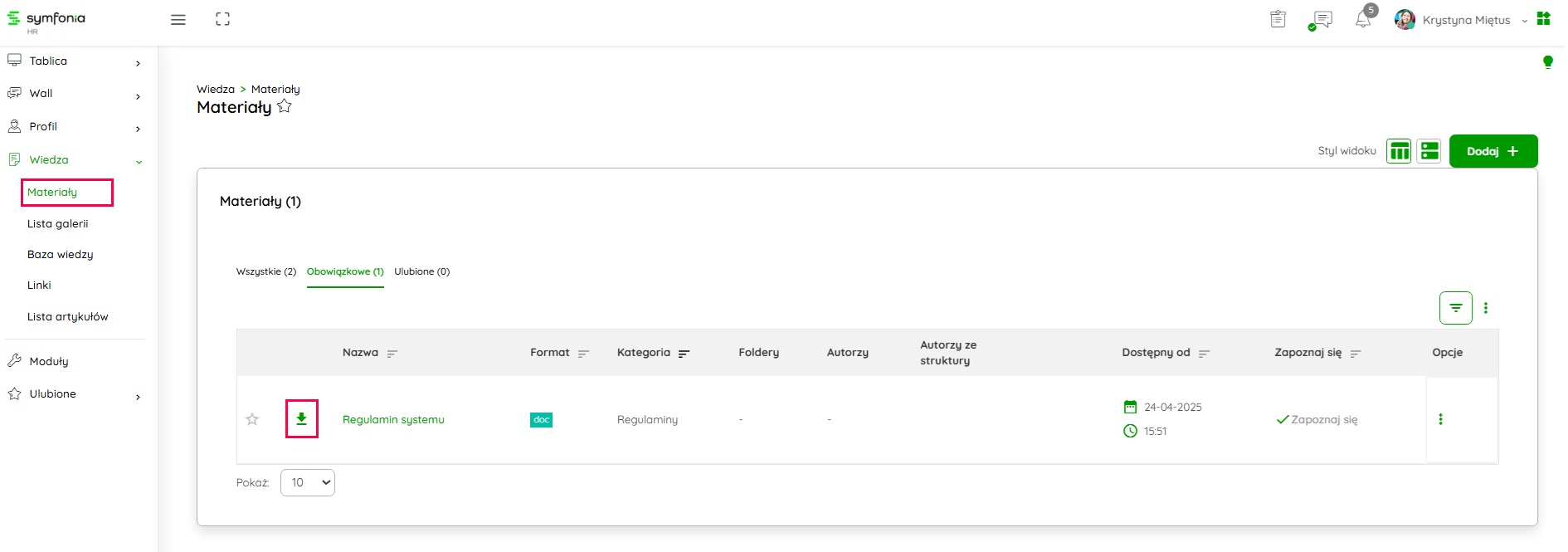Switch to the Wszystkie (2) tab
Viewport: 1568px width, 552px height.
(265, 271)
